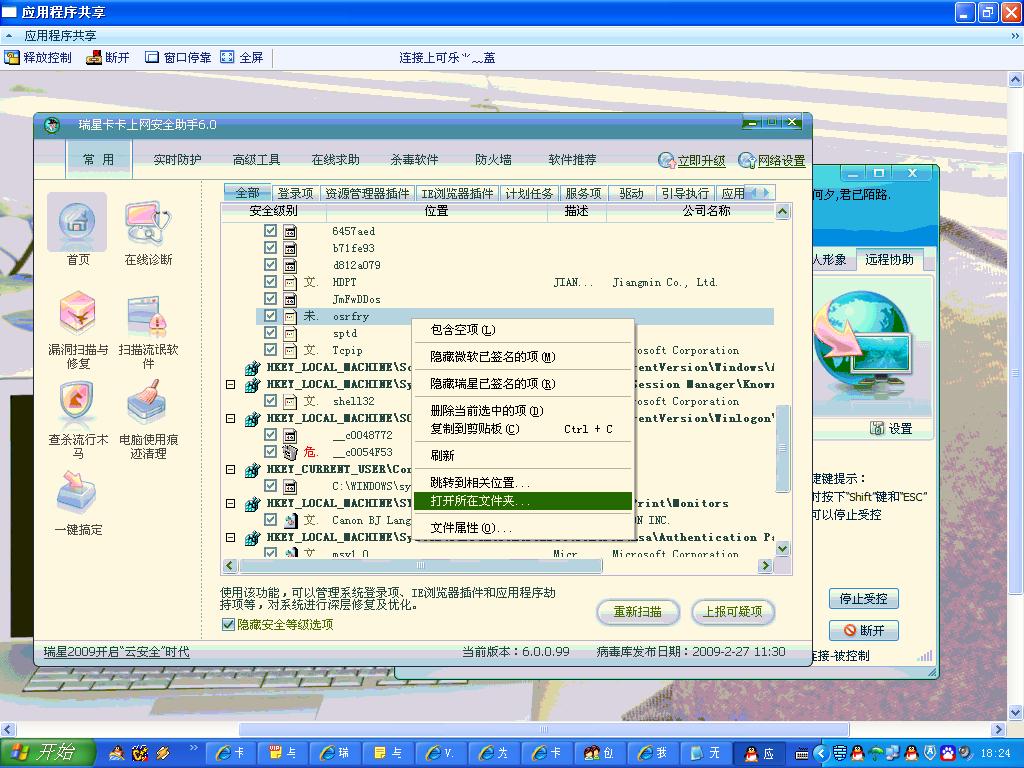Screen dimensions: 1024x768
Task: Click the list vertical scrollbar thumb
Action: pos(782,448)
